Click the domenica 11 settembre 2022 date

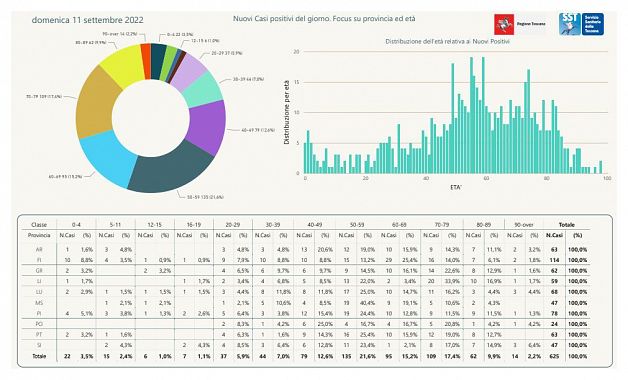pyautogui.click(x=87, y=20)
